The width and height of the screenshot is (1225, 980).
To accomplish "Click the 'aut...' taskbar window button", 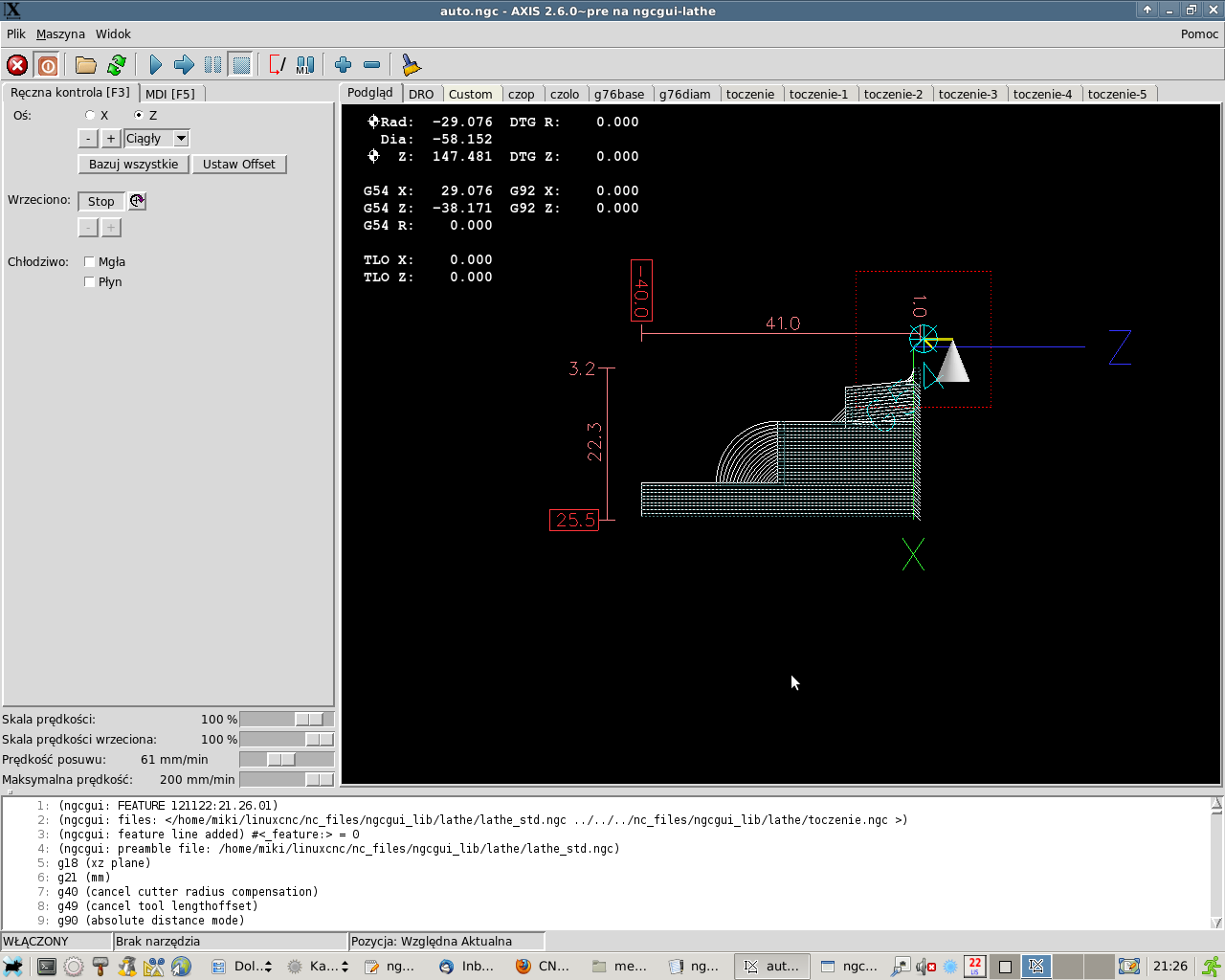I will point(772,967).
